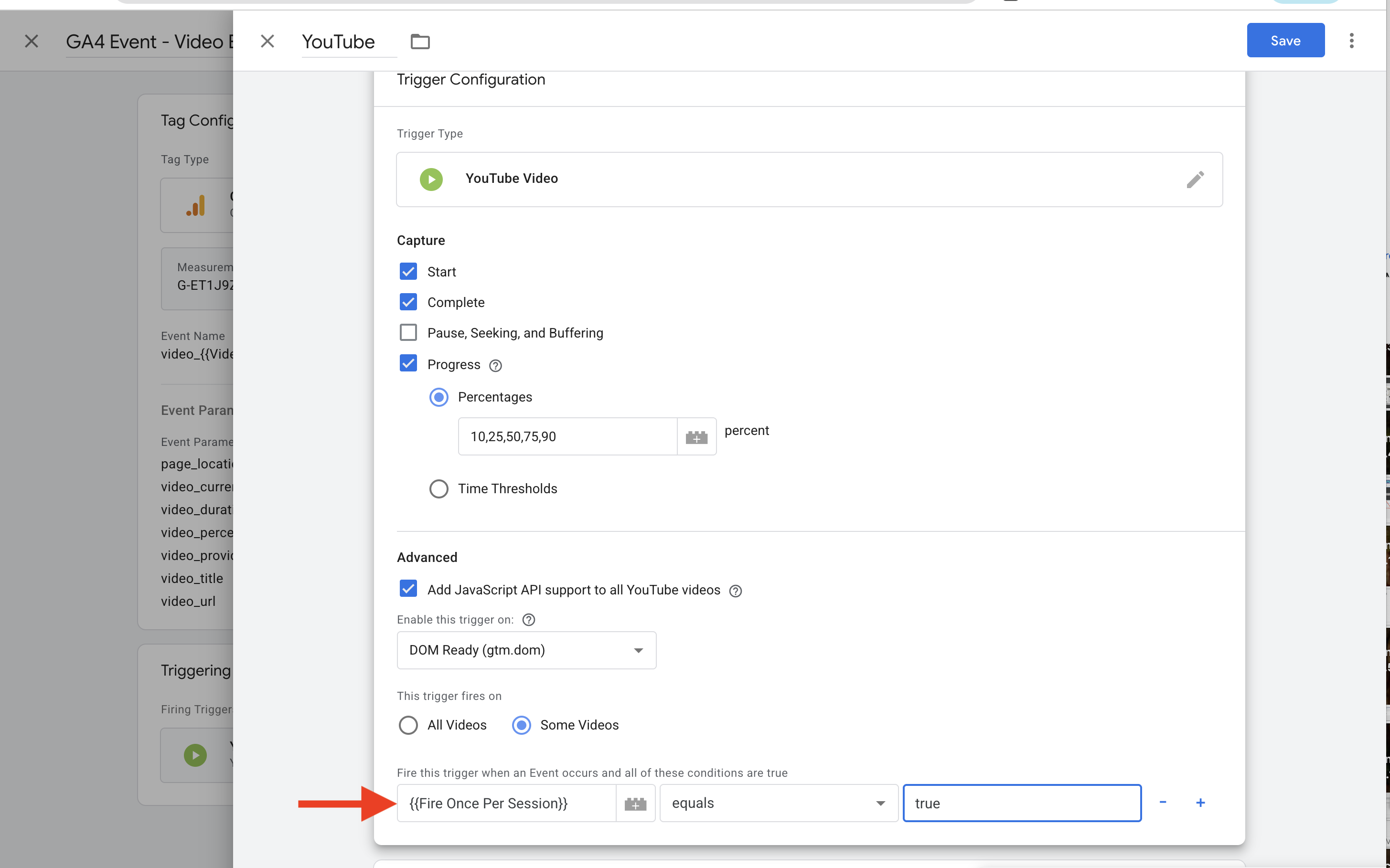Remove condition row with minus icon
The width and height of the screenshot is (1390, 868).
[x=1163, y=802]
